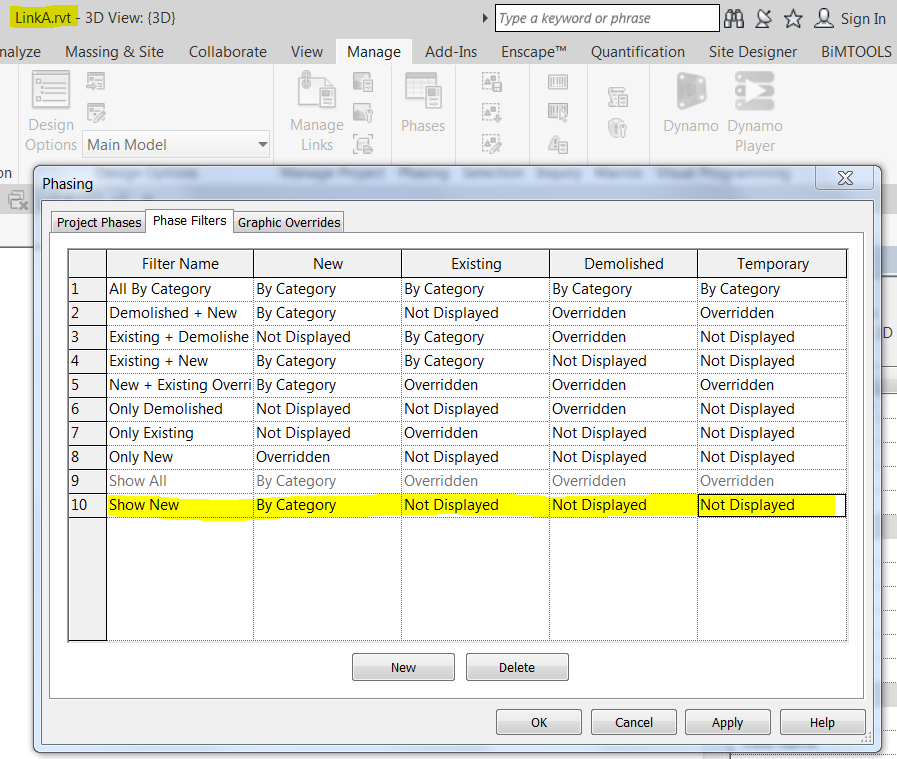Image resolution: width=897 pixels, height=759 pixels.
Task: Click the 'Only Demolished' filter name cell
Action: (x=180, y=409)
